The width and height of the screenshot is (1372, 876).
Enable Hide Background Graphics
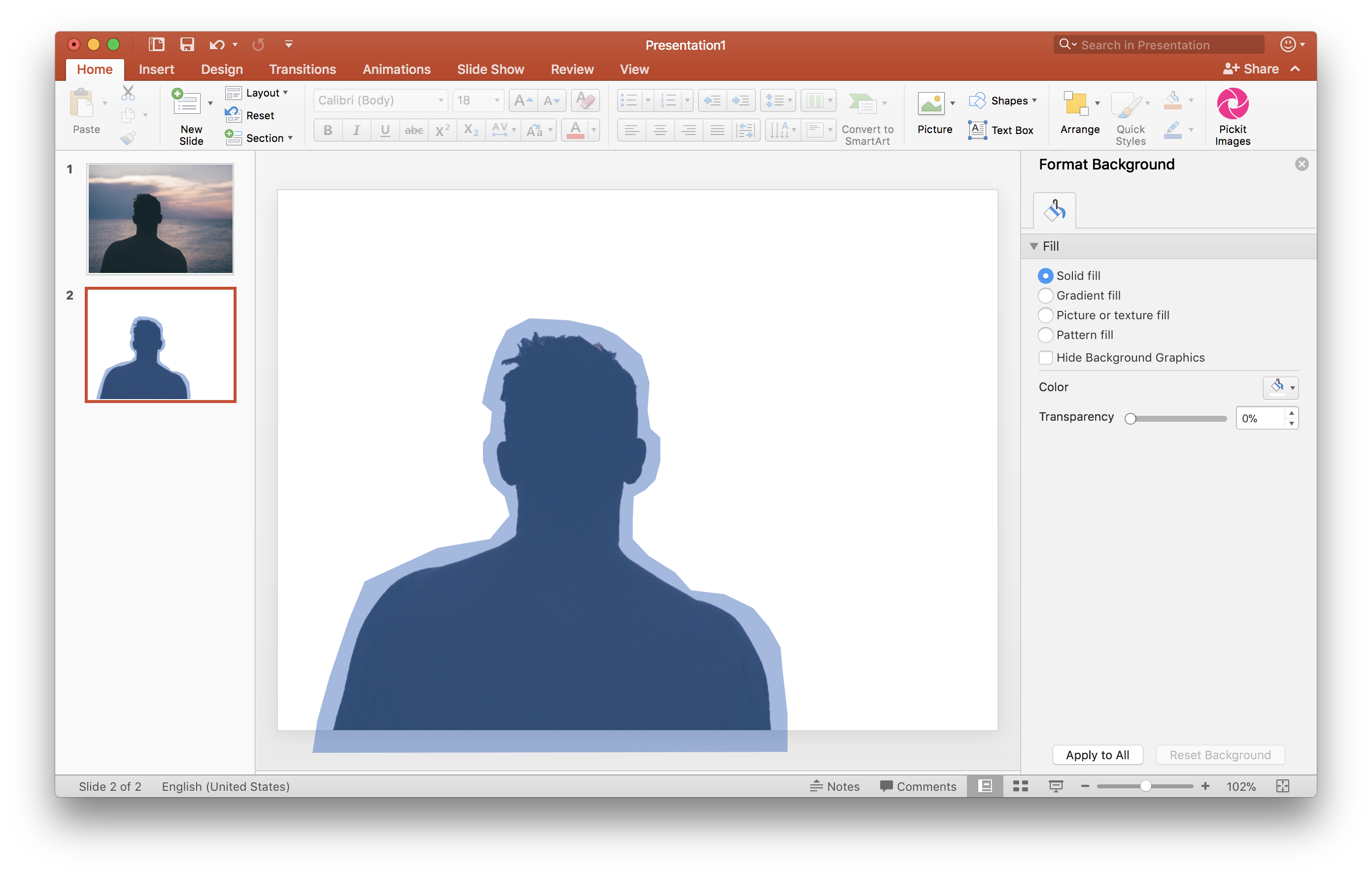pyautogui.click(x=1046, y=358)
